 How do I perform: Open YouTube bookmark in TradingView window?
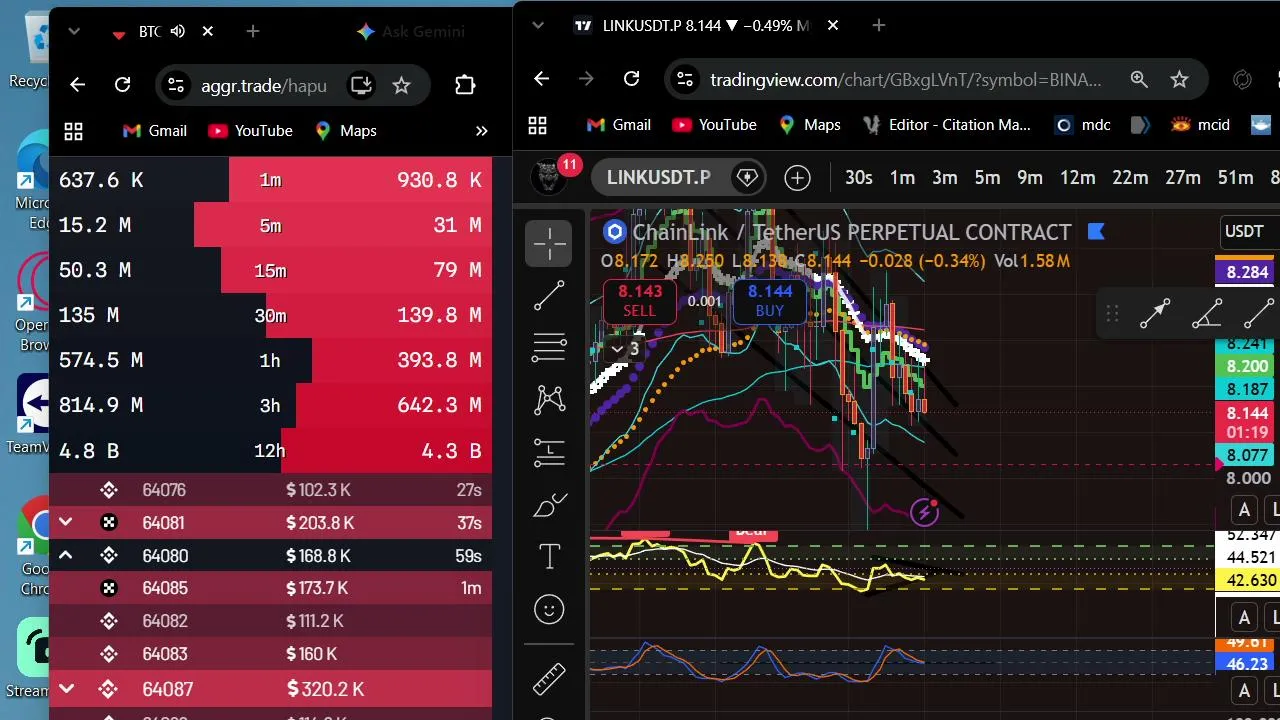coord(714,125)
